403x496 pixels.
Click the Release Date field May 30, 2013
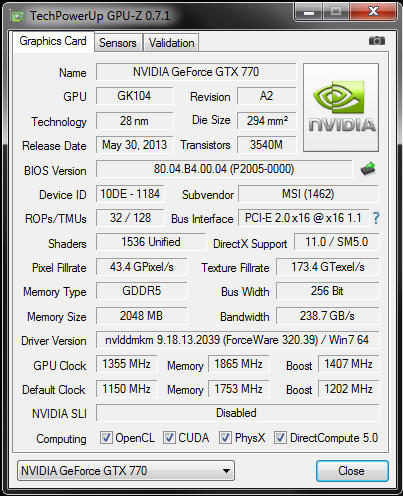pos(135,145)
